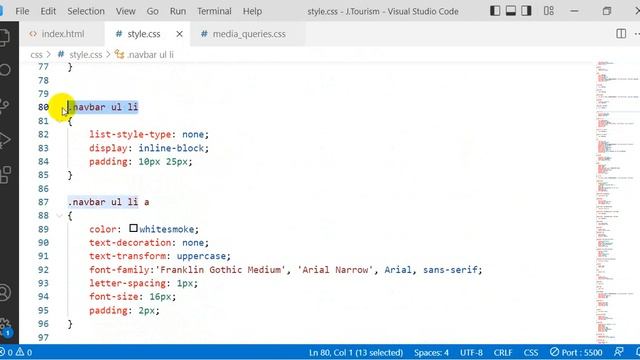This screenshot has width=640, height=360.
Task: Change end of line sequence CRLF
Action: tap(503, 352)
